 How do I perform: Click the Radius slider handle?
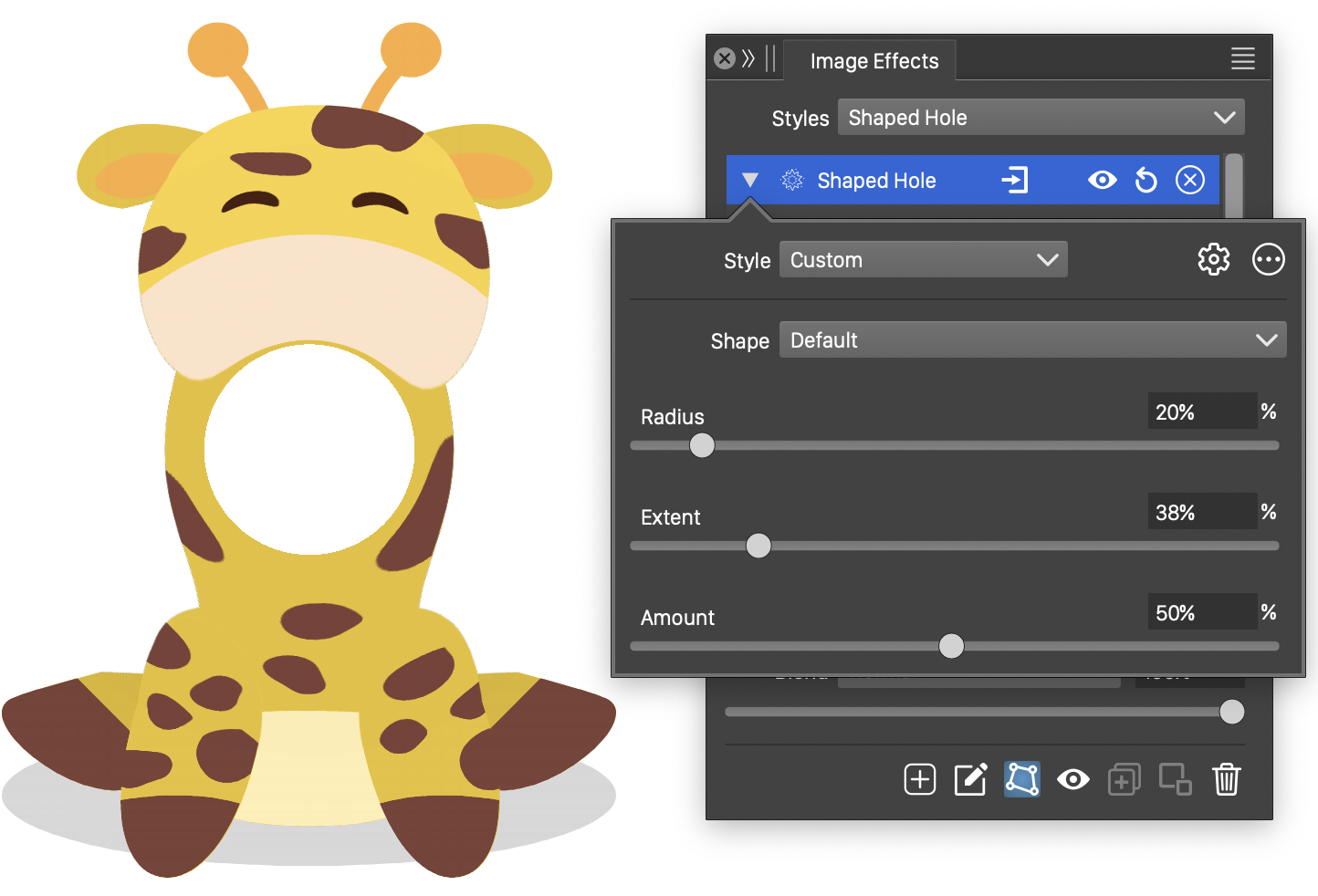point(702,445)
